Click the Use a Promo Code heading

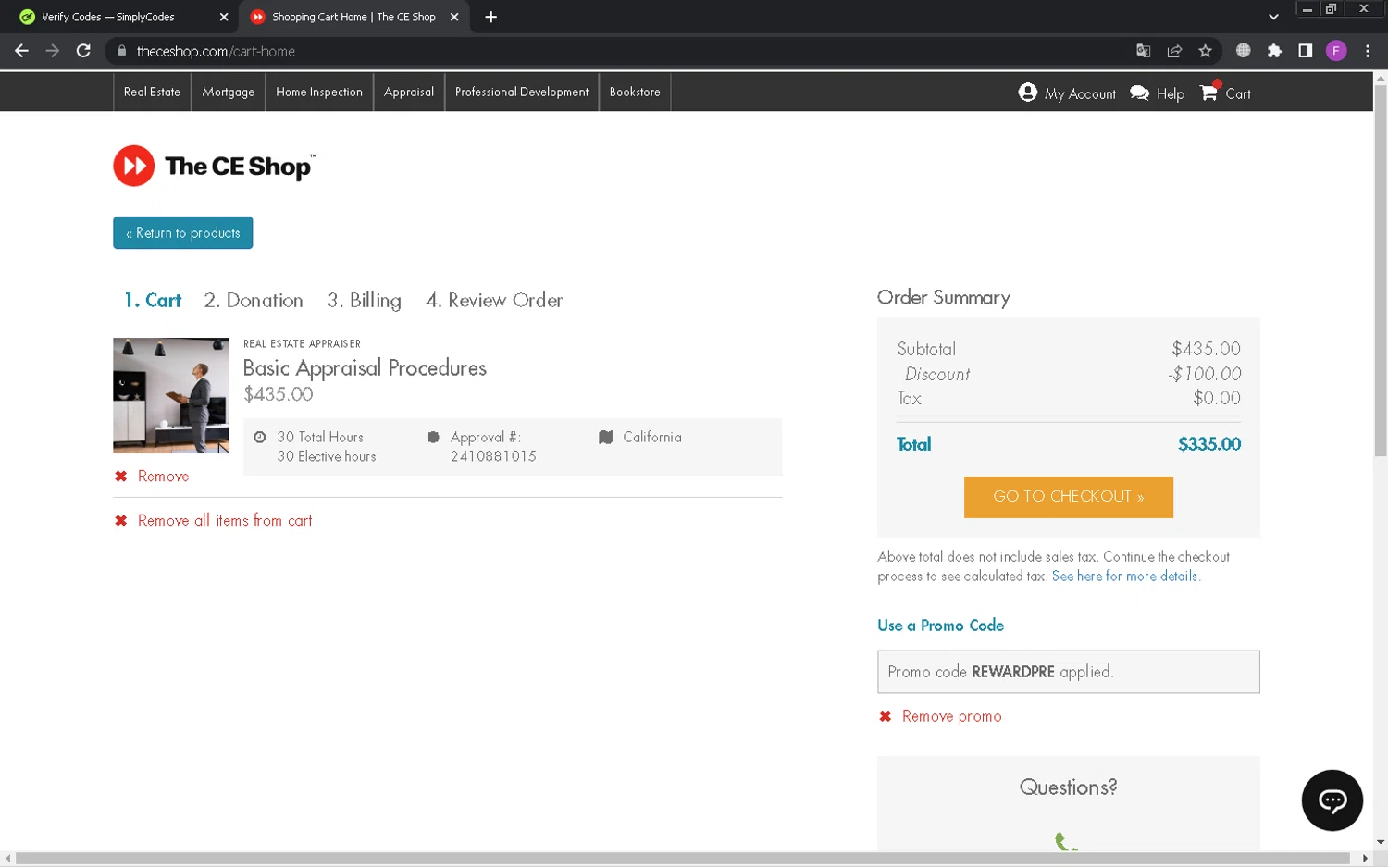(x=940, y=626)
